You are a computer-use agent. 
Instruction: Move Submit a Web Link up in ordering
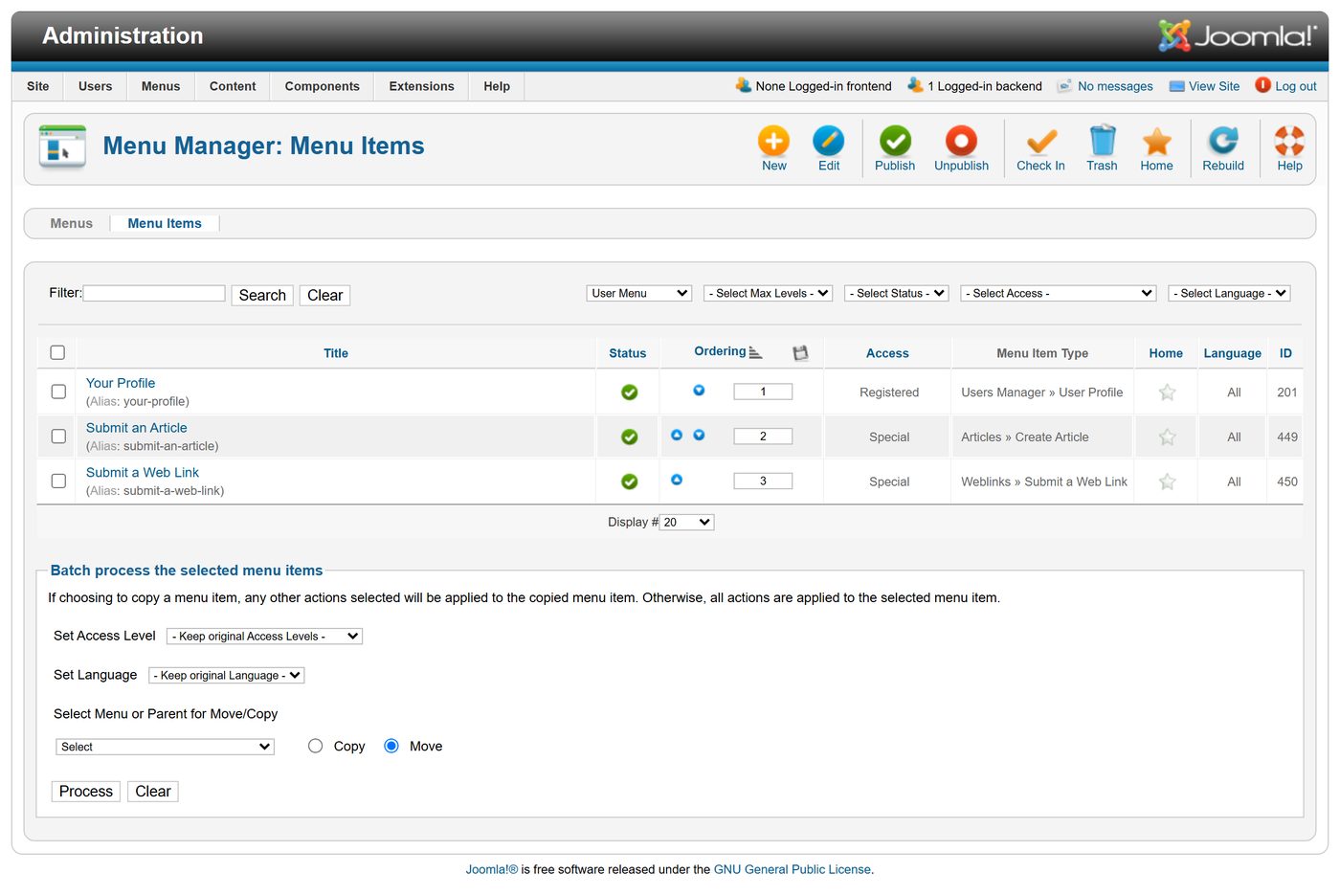pyautogui.click(x=677, y=480)
